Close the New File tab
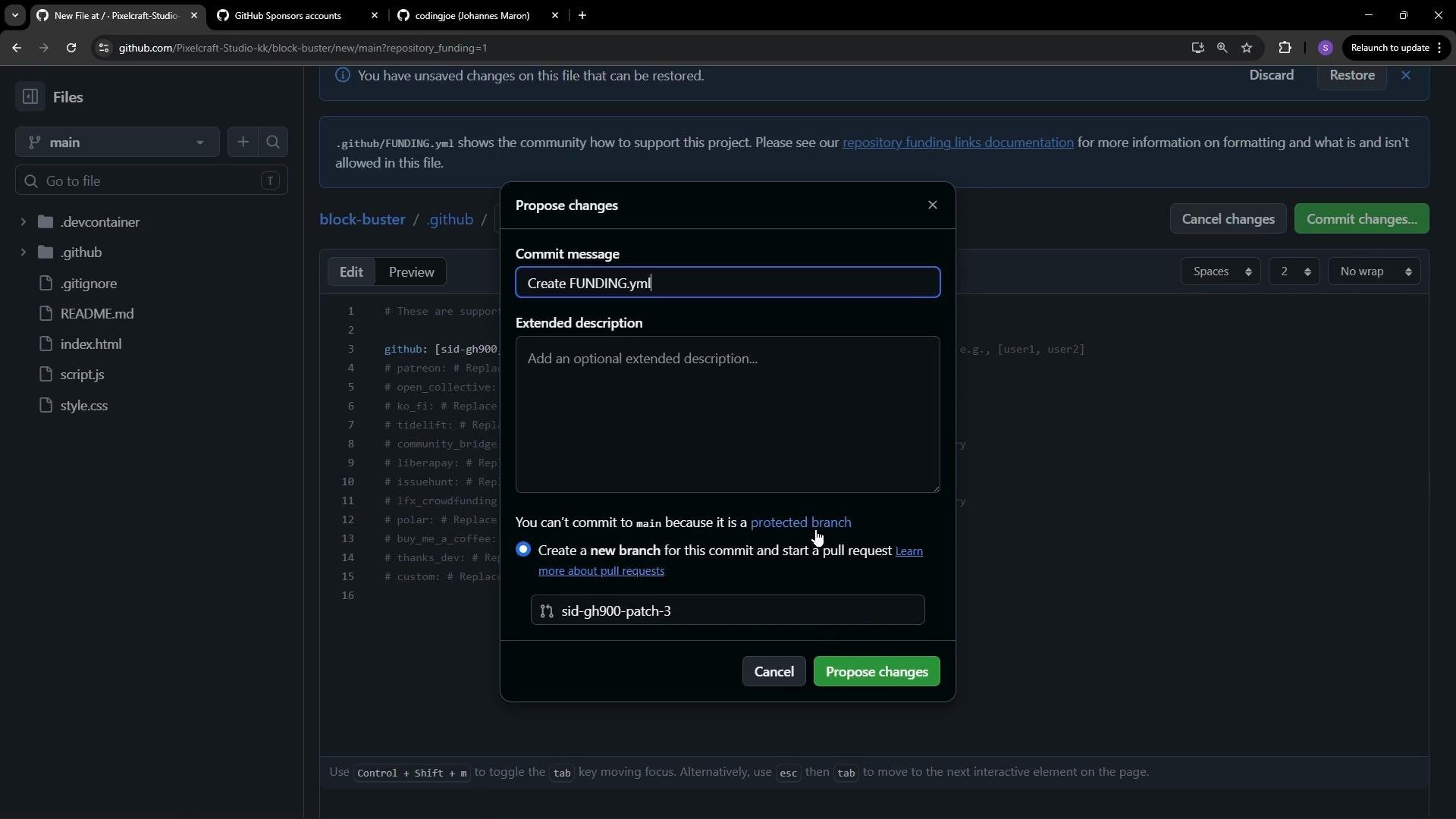Image resolution: width=1456 pixels, height=819 pixels. pyautogui.click(x=193, y=15)
